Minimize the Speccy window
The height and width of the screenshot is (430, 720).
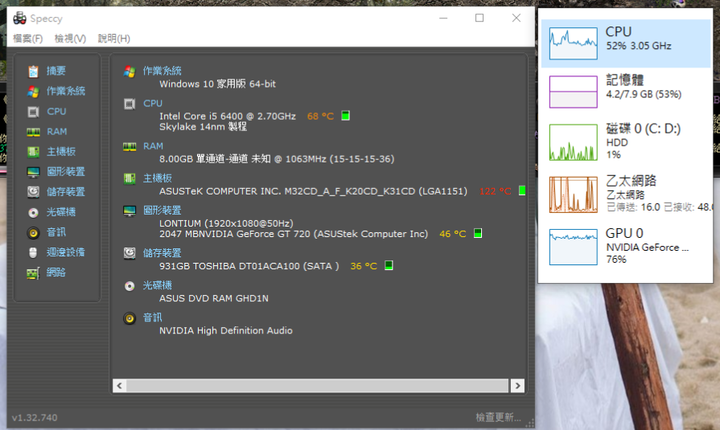[443, 18]
